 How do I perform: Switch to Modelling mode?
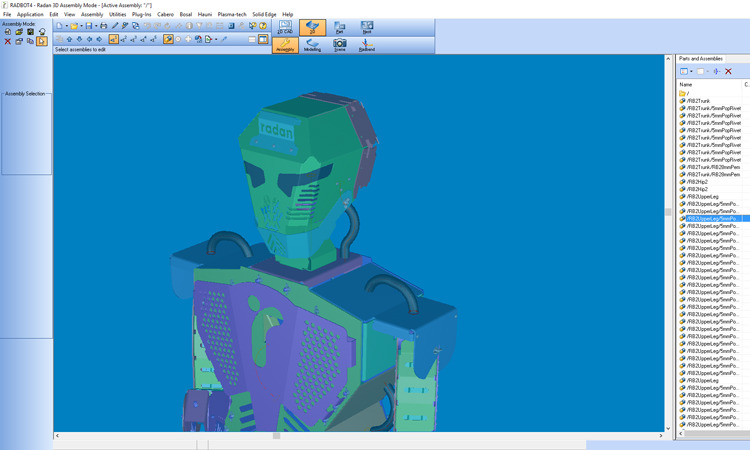click(x=312, y=45)
